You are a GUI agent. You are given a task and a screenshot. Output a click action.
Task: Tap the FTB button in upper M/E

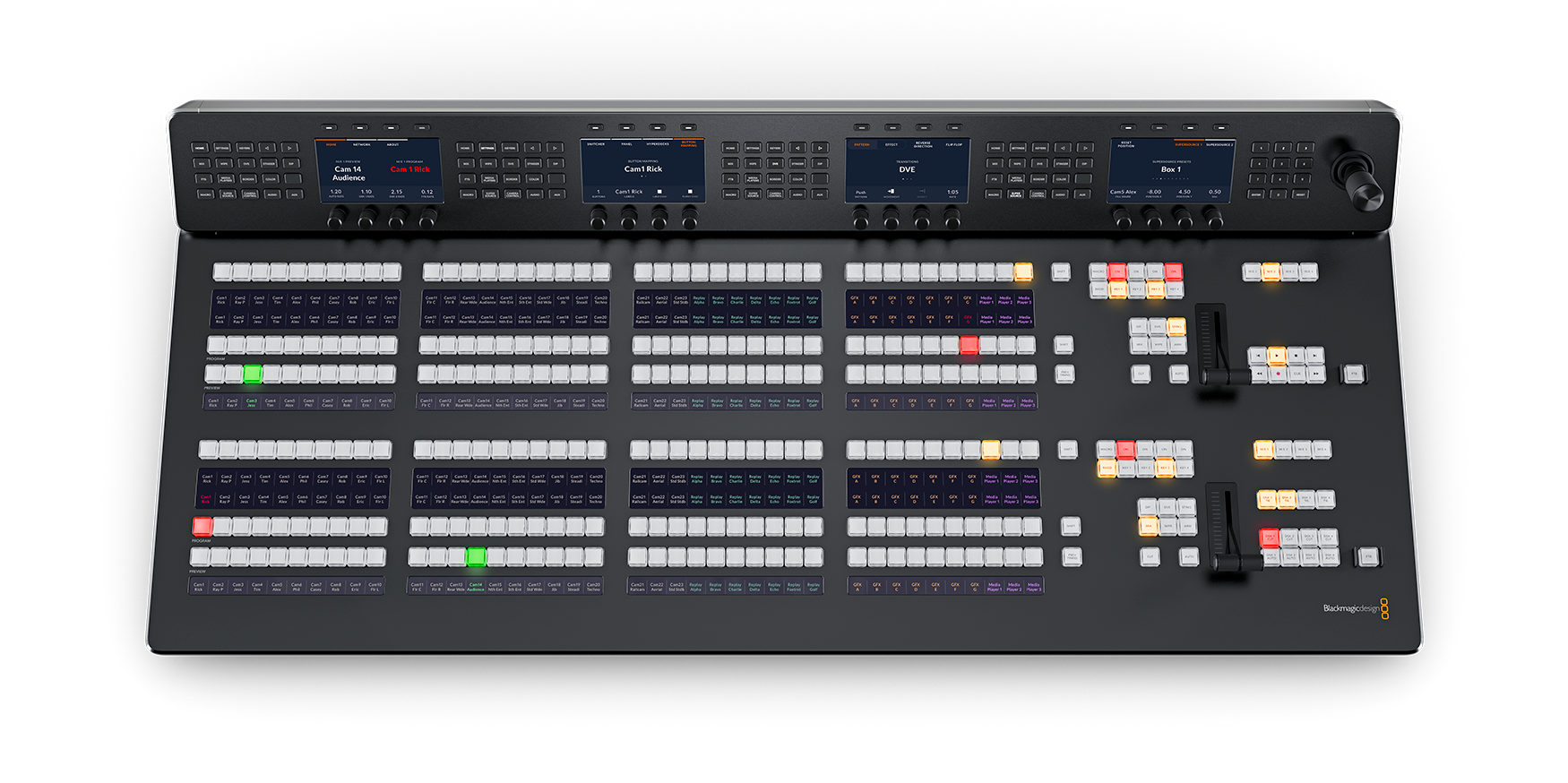coord(1354,374)
